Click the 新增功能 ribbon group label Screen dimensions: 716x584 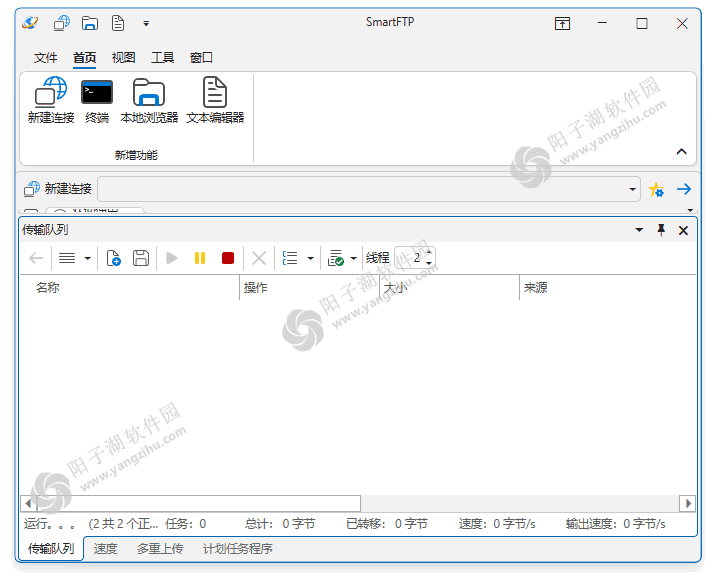[136, 155]
